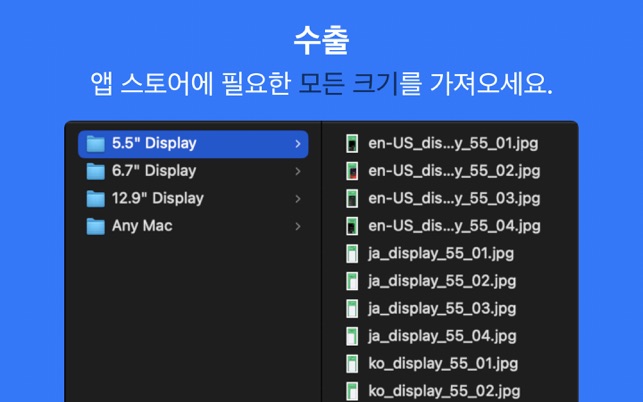Click the en-US_dis...y_55_02.jpg file thumbnail icon

352,171
